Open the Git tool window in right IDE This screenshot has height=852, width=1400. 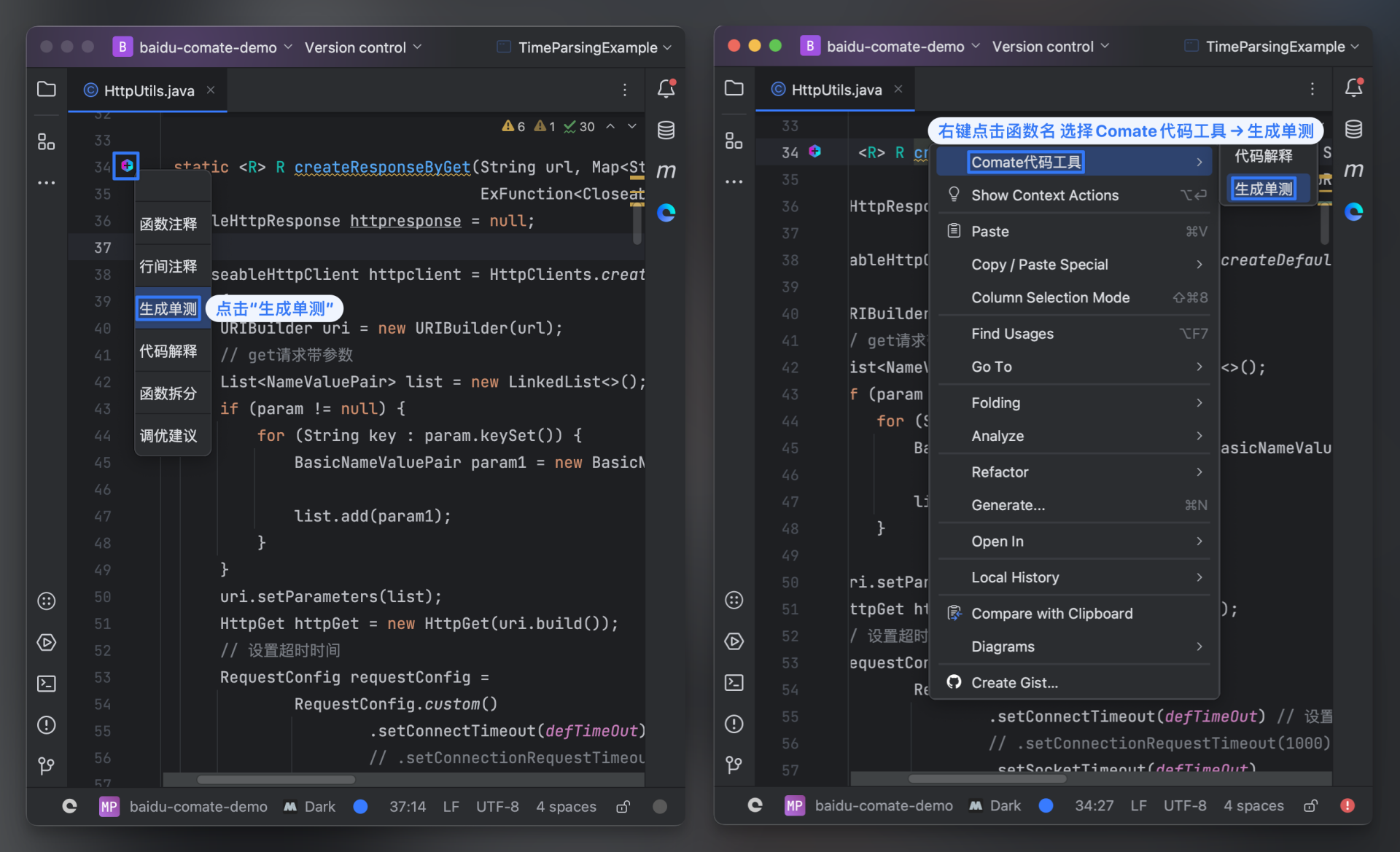point(734,765)
